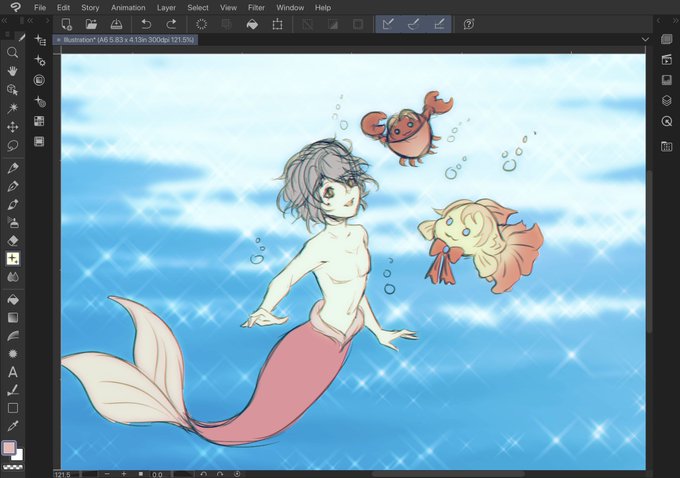Open the Filter menu
This screenshot has width=680, height=478.
click(256, 7)
